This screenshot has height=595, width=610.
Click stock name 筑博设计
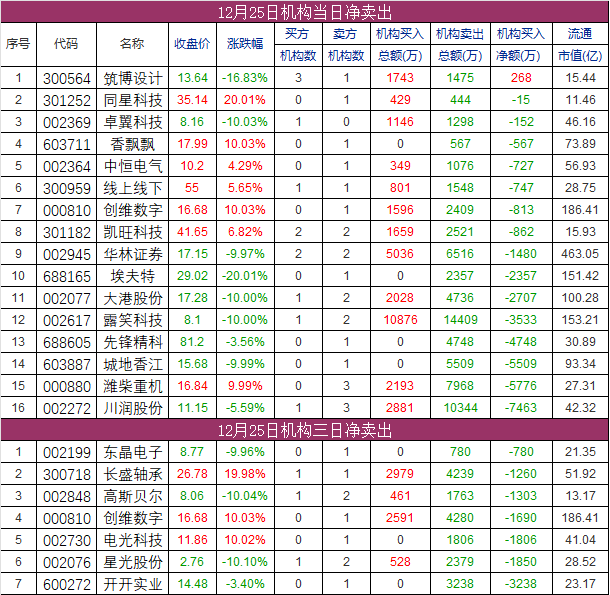(133, 78)
